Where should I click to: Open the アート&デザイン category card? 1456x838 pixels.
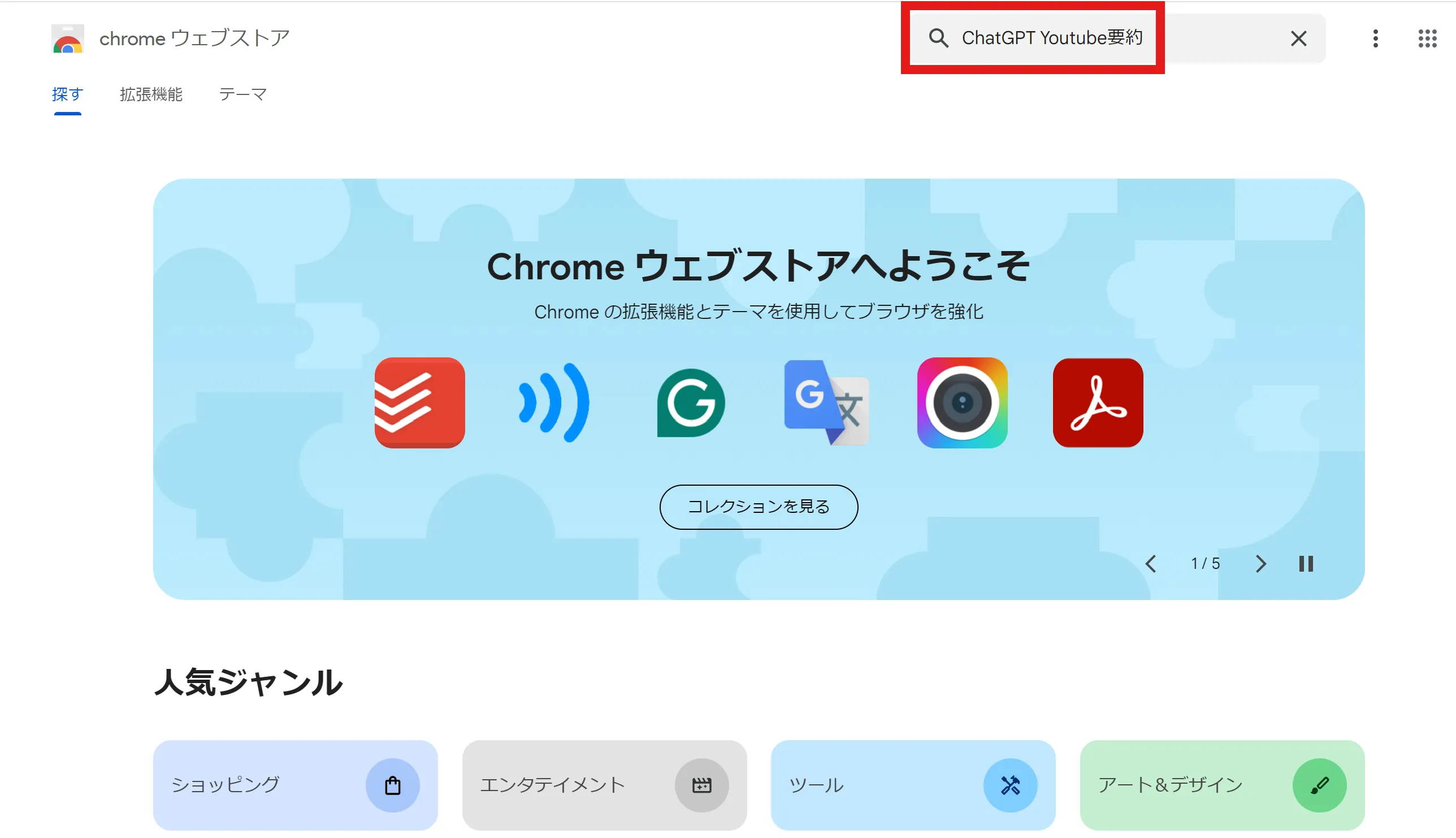coord(1222,785)
